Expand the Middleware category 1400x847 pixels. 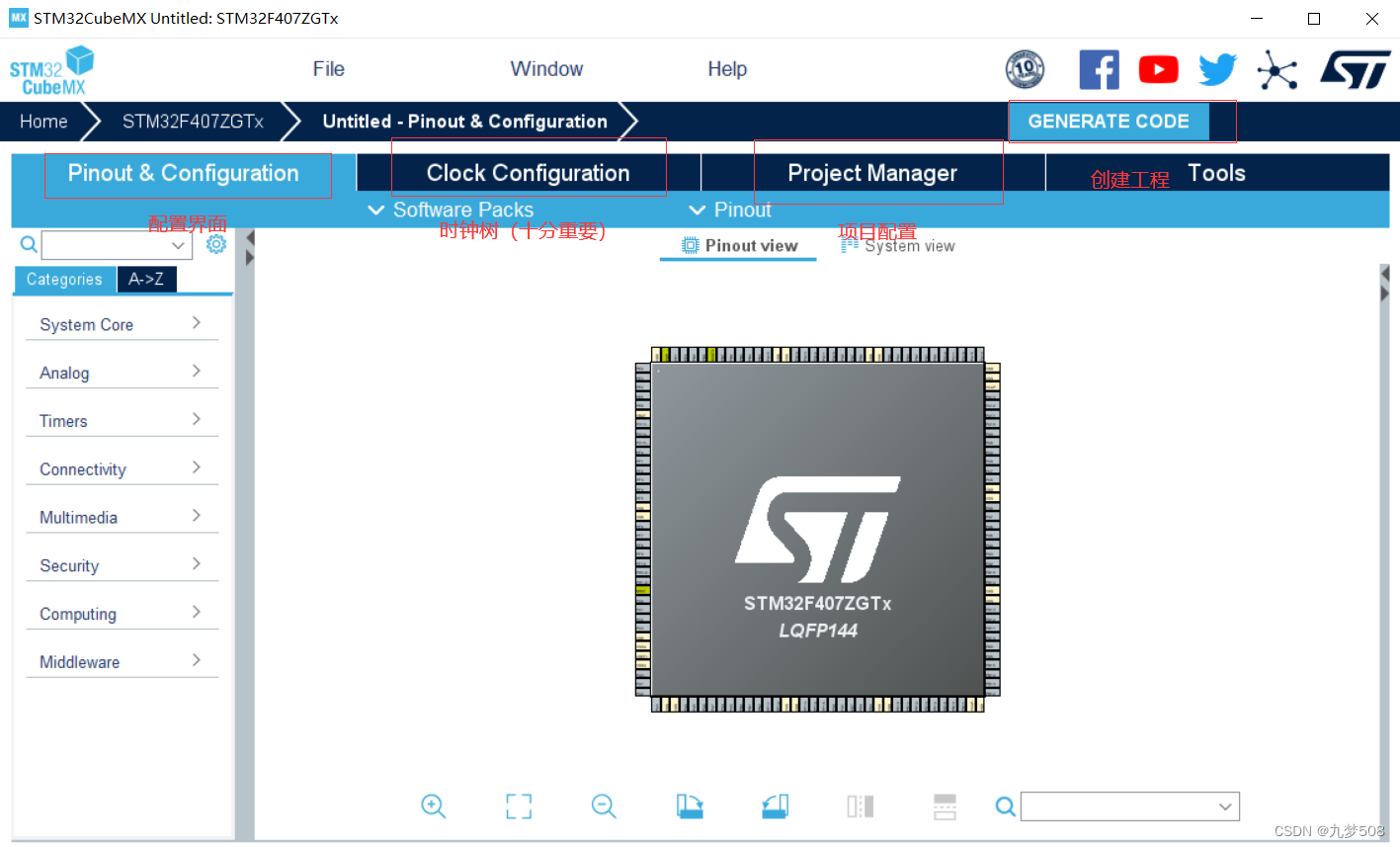coord(122,662)
